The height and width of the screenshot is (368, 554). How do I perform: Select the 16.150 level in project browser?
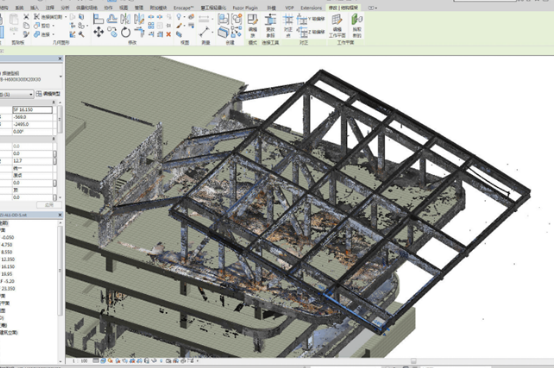(x=8, y=267)
